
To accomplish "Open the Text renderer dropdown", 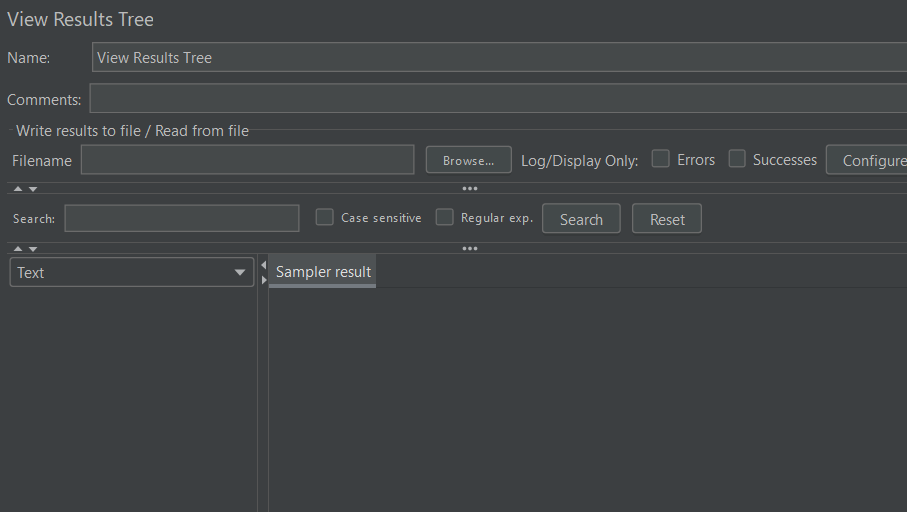I will coord(132,272).
